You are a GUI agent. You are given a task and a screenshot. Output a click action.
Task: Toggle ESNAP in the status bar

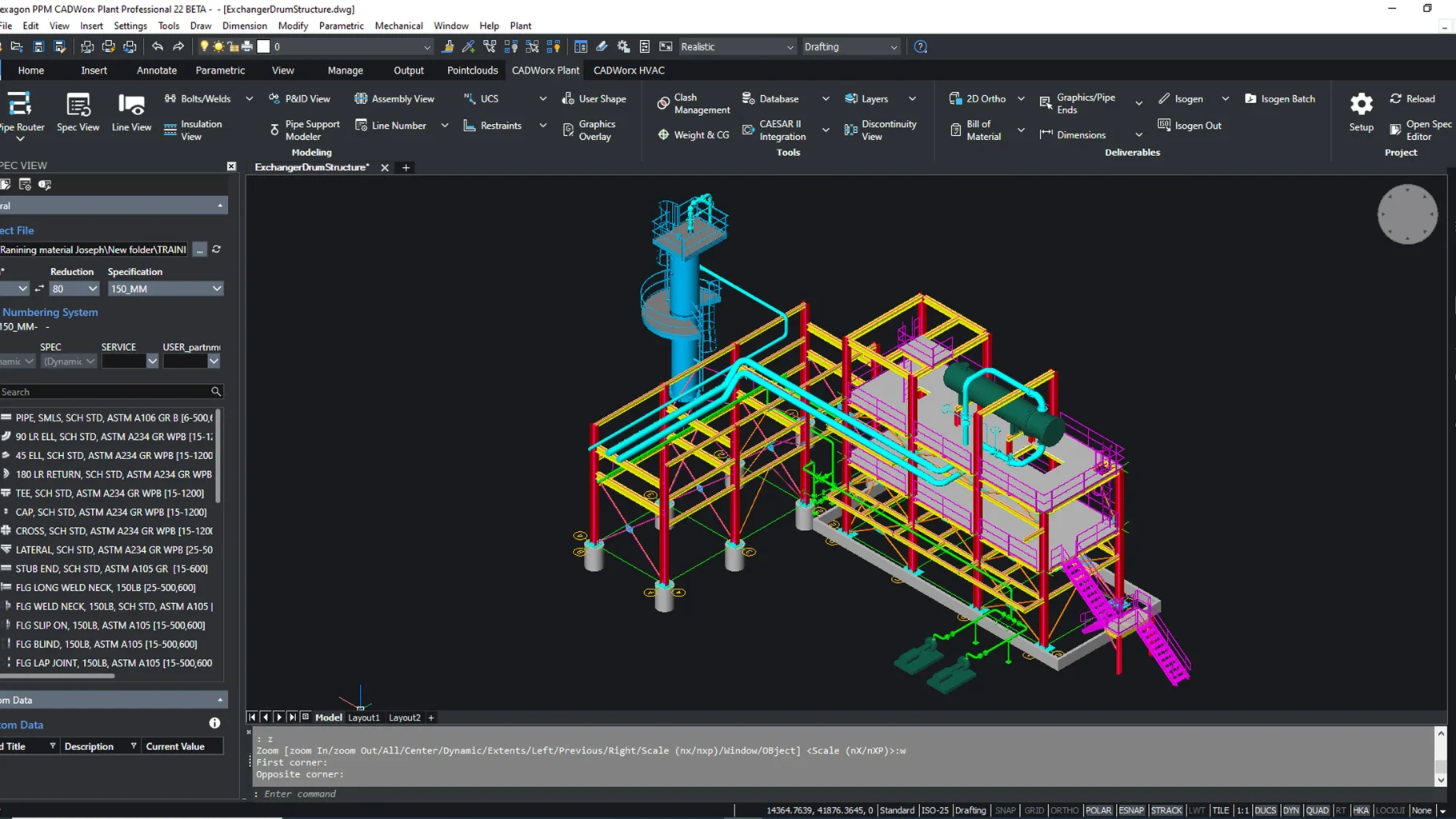coord(1131,810)
